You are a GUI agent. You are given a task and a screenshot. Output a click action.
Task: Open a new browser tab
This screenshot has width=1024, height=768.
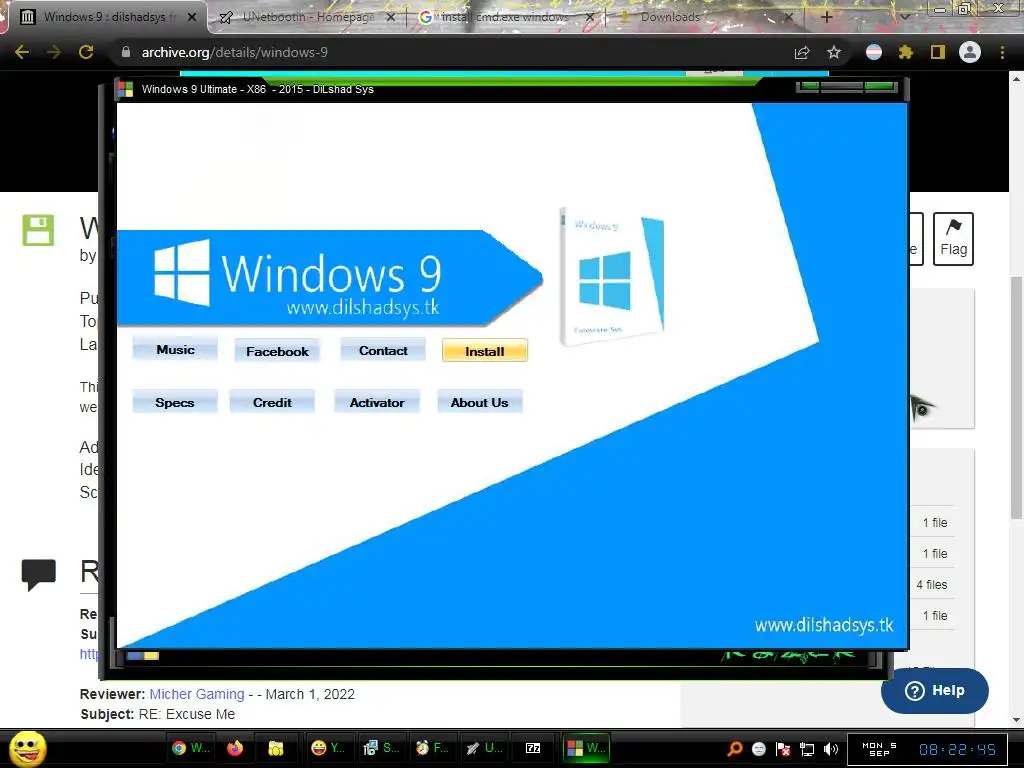pyautogui.click(x=826, y=17)
